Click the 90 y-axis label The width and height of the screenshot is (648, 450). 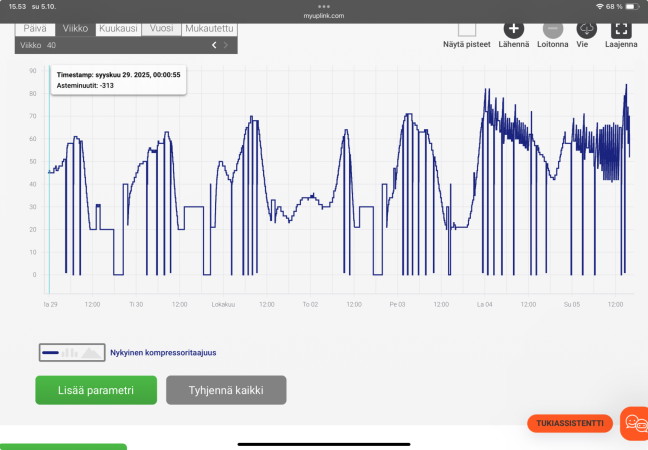coord(33,71)
